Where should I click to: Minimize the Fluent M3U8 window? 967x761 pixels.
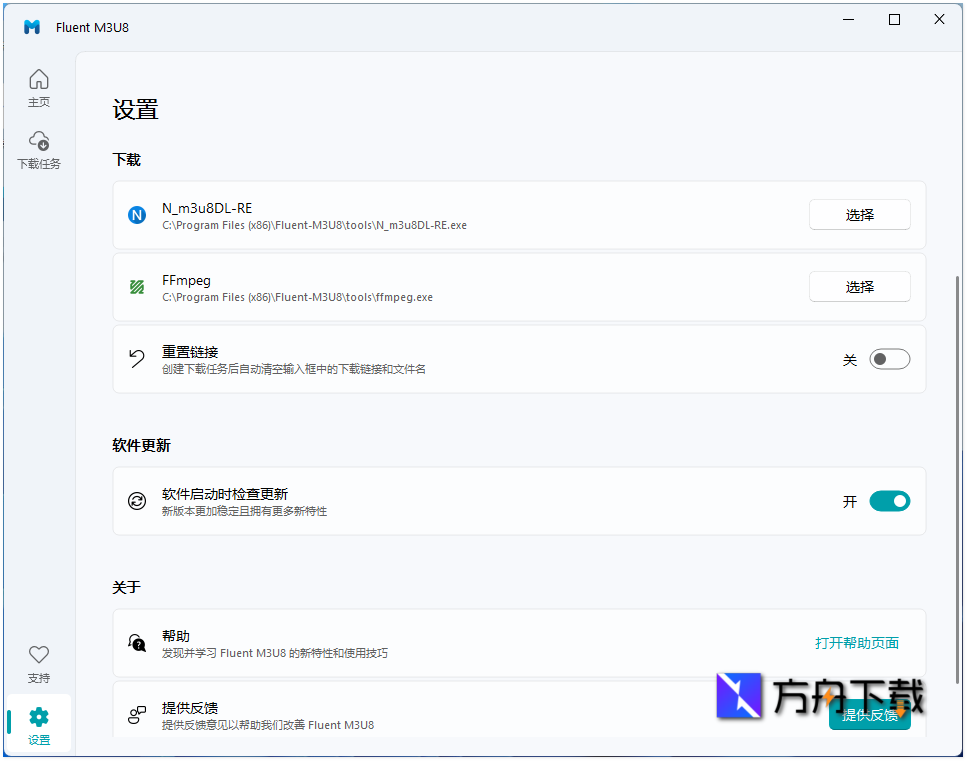click(849, 20)
